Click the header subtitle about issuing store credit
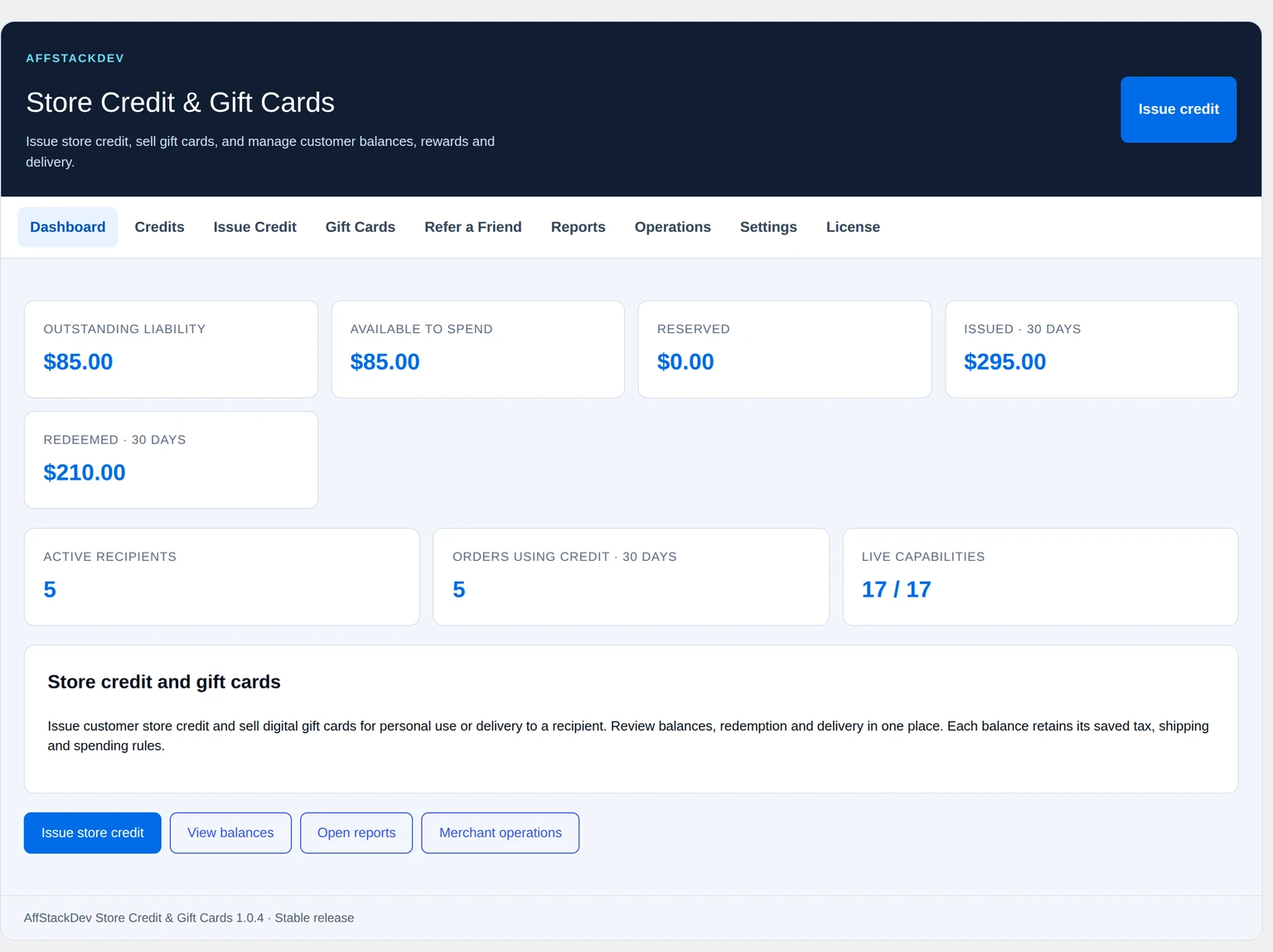This screenshot has width=1273, height=952. tap(260, 152)
